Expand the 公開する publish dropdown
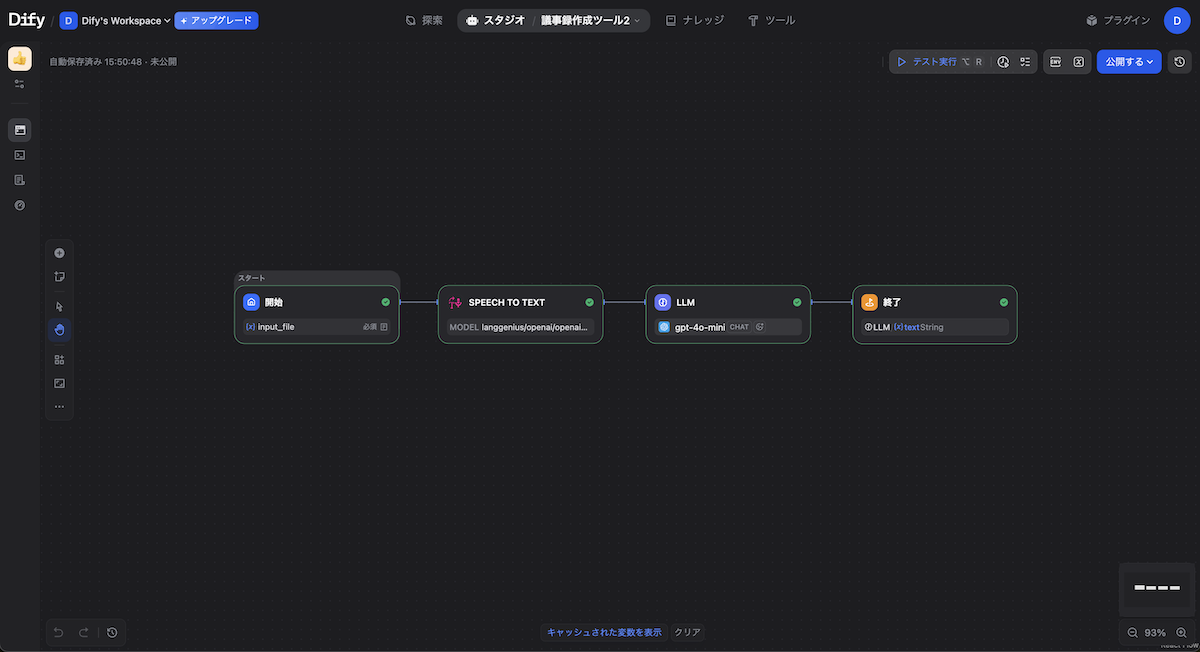1200x652 pixels. coord(1129,62)
